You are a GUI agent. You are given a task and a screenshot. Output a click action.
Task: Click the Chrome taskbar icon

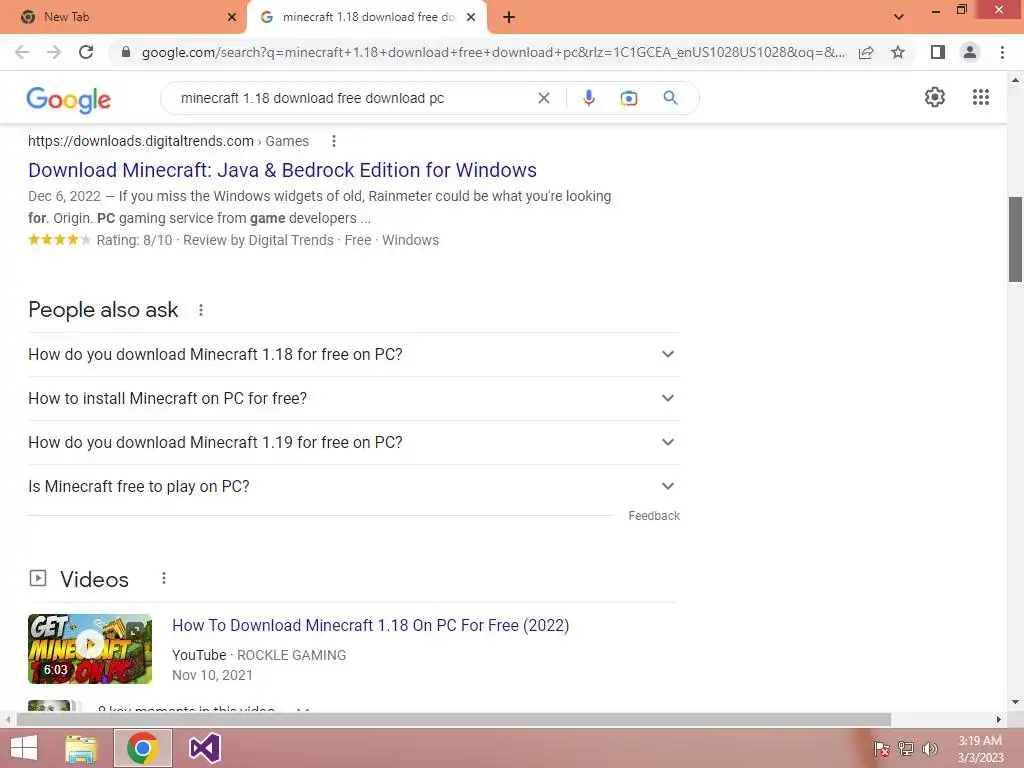[x=143, y=748]
